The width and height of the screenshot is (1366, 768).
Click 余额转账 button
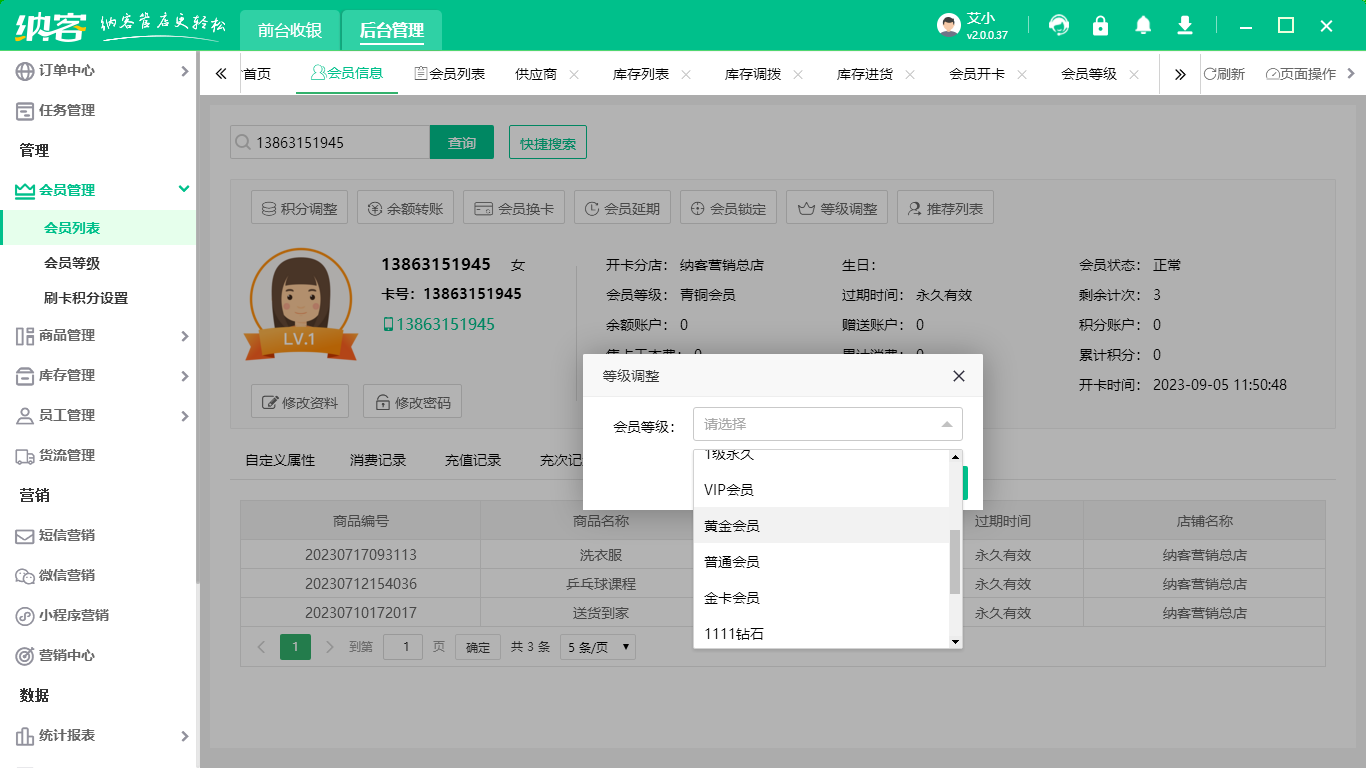click(x=406, y=208)
